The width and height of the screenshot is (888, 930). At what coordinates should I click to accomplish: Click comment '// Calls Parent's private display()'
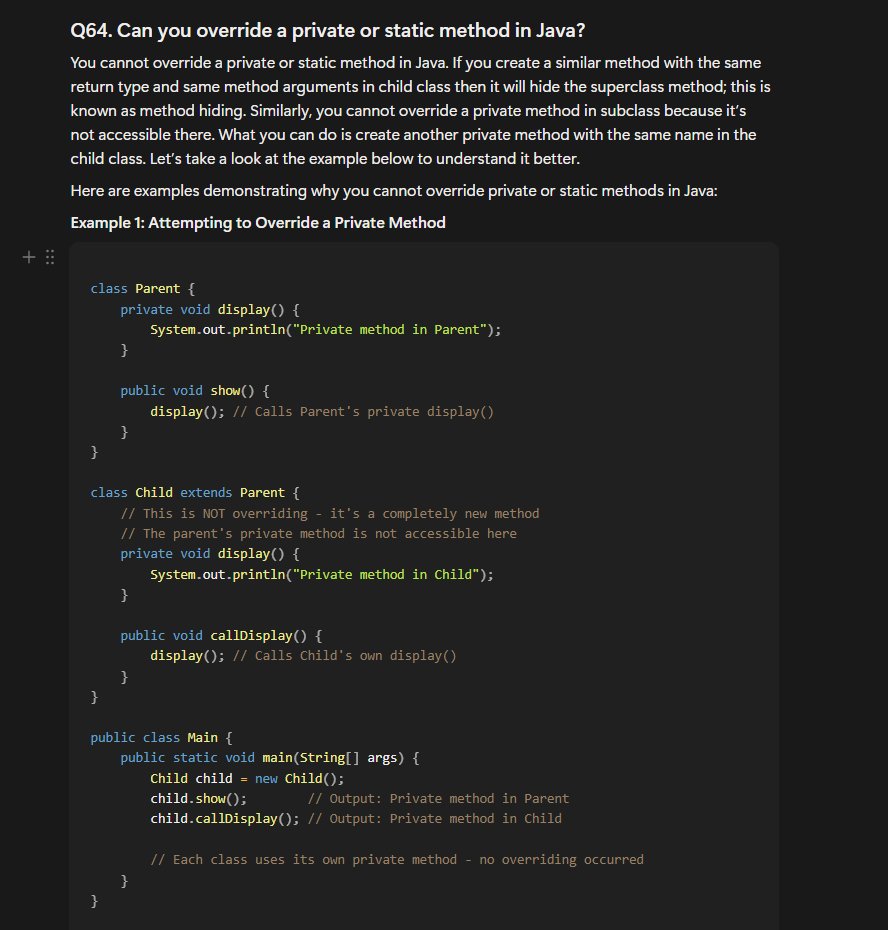(x=363, y=412)
